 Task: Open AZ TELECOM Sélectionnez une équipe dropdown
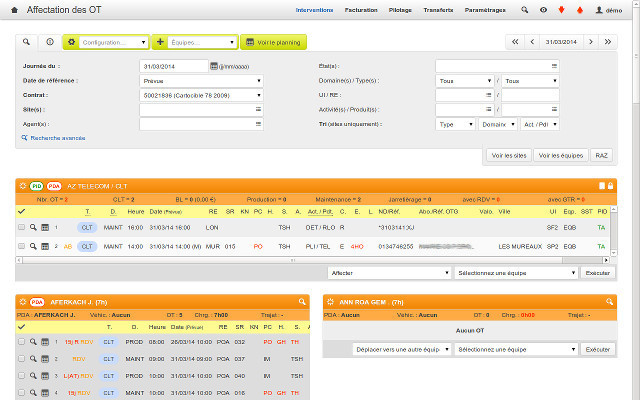[x=516, y=273]
